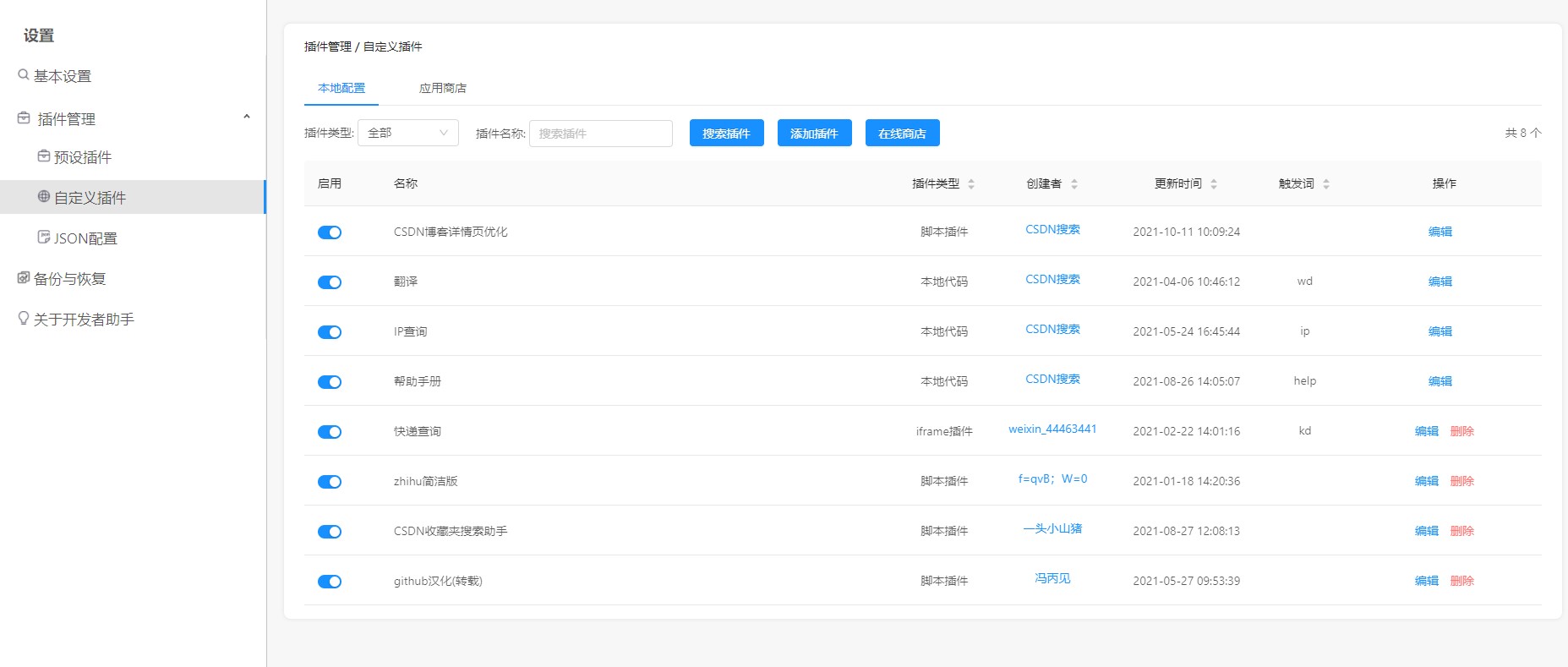Click the lightbulb icon for 关于开发者助手
The width and height of the screenshot is (1568, 667).
click(24, 318)
